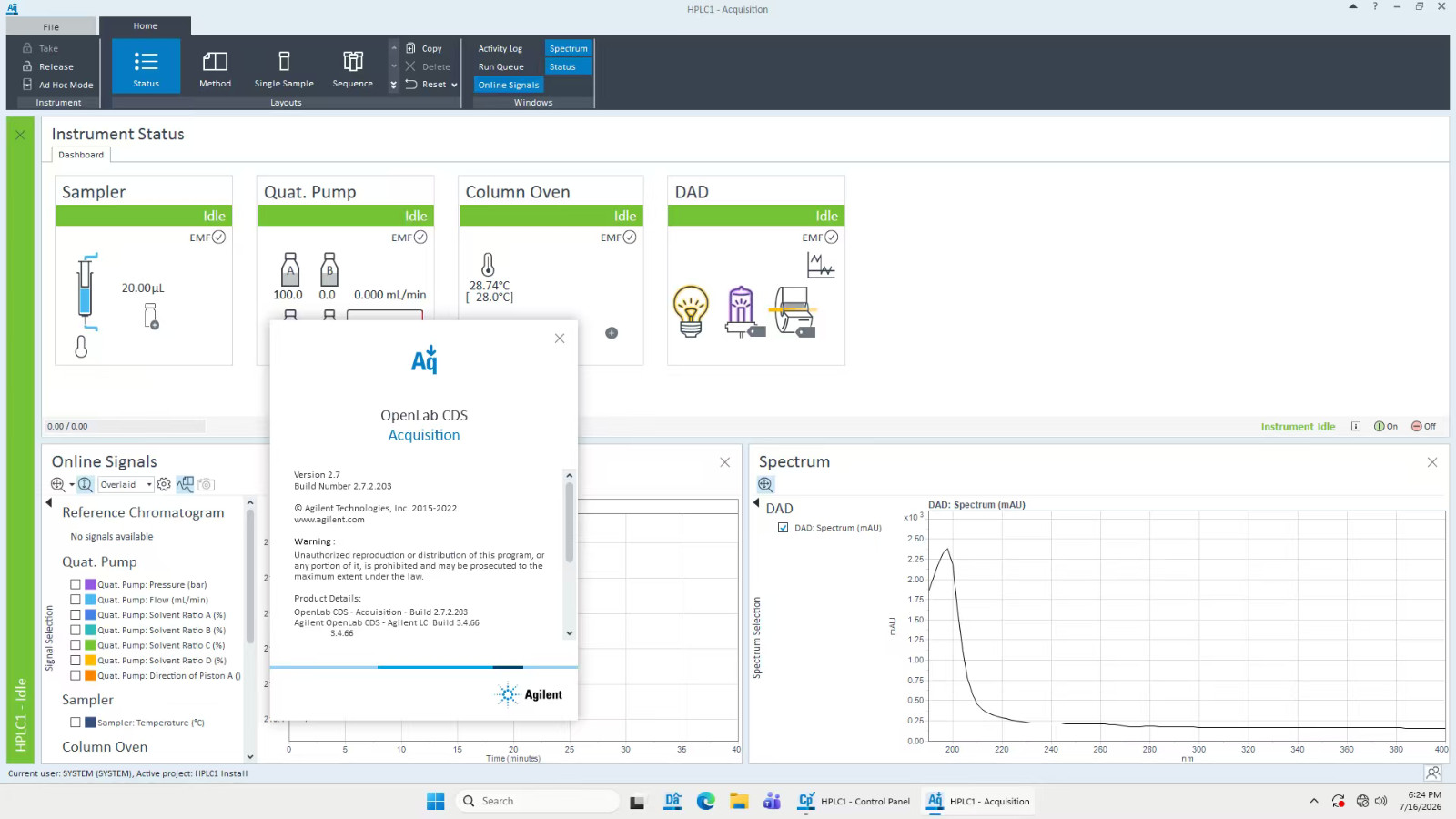Open Online Signals settings gear

coord(164,484)
